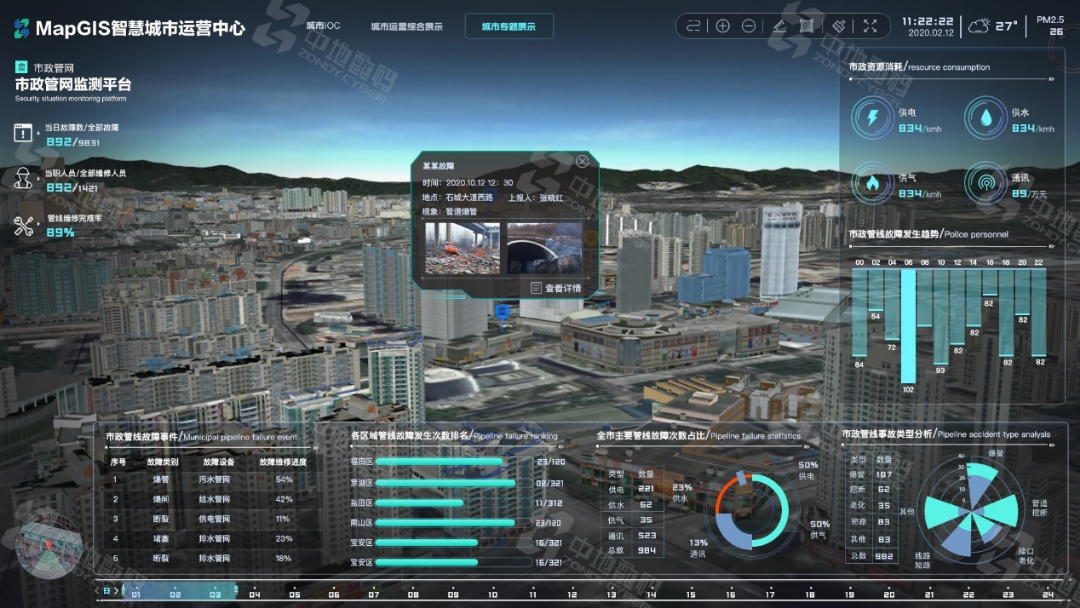Select the 城市专题展示 tab
This screenshot has height=608, width=1080.
(508, 26)
